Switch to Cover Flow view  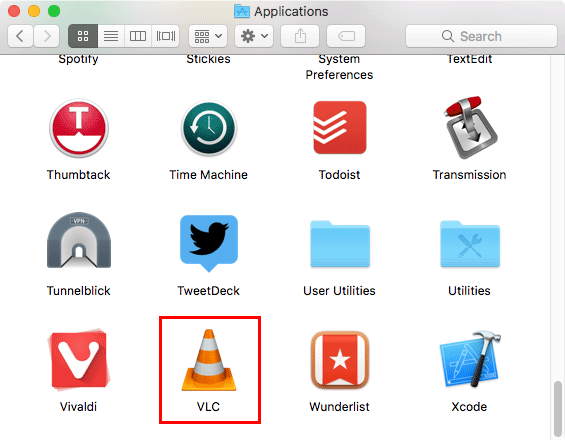(166, 36)
